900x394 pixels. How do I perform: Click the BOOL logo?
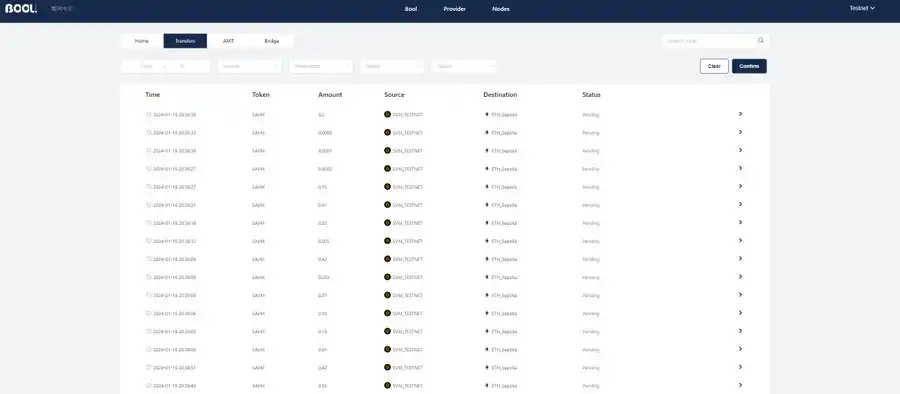(21, 9)
